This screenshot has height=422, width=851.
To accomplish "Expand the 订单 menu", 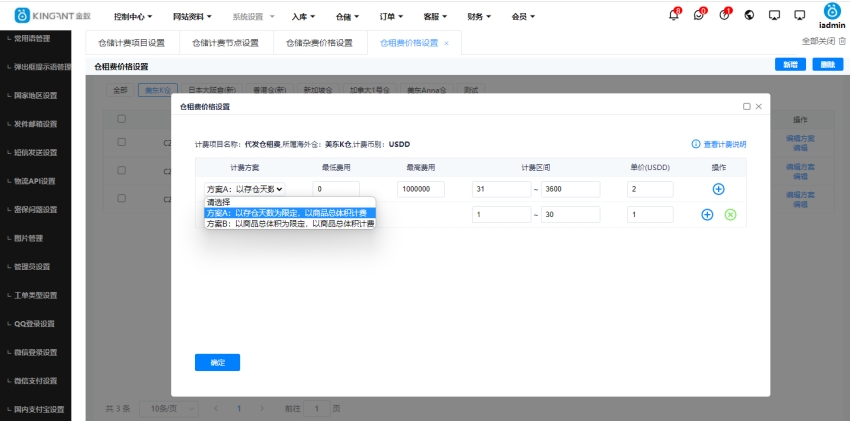I will click(391, 17).
